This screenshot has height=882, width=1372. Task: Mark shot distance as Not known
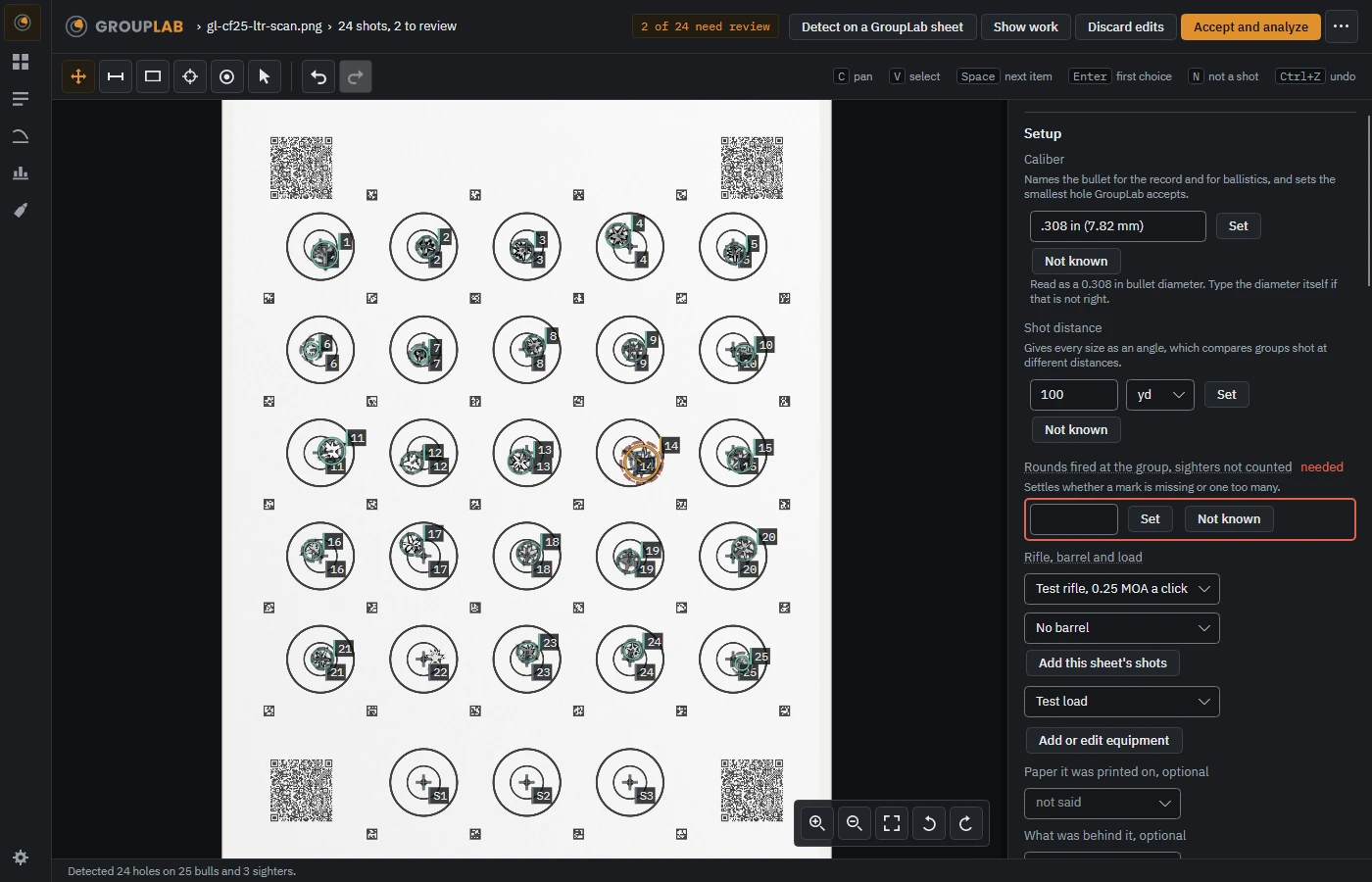click(1076, 430)
